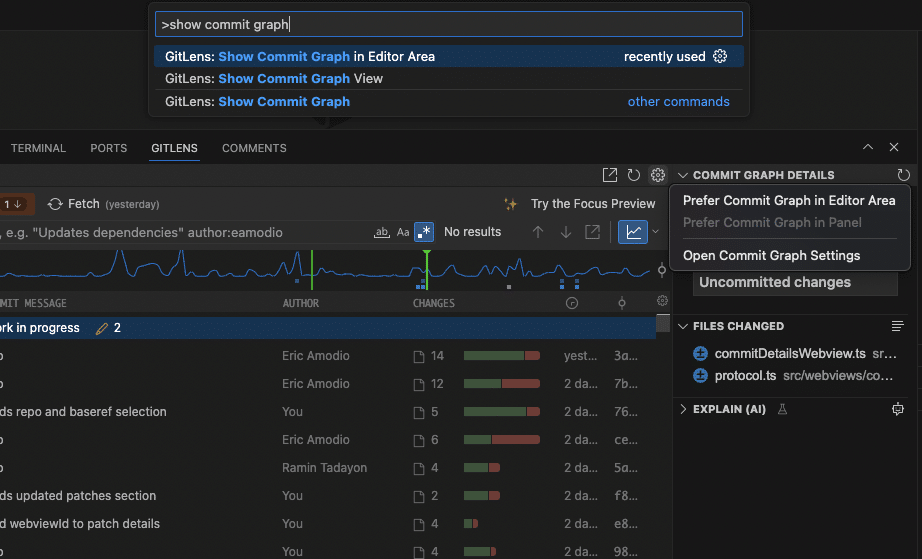Screen dimensions: 922x559
Task: Open minimap options dropdown arrow
Action: point(655,232)
